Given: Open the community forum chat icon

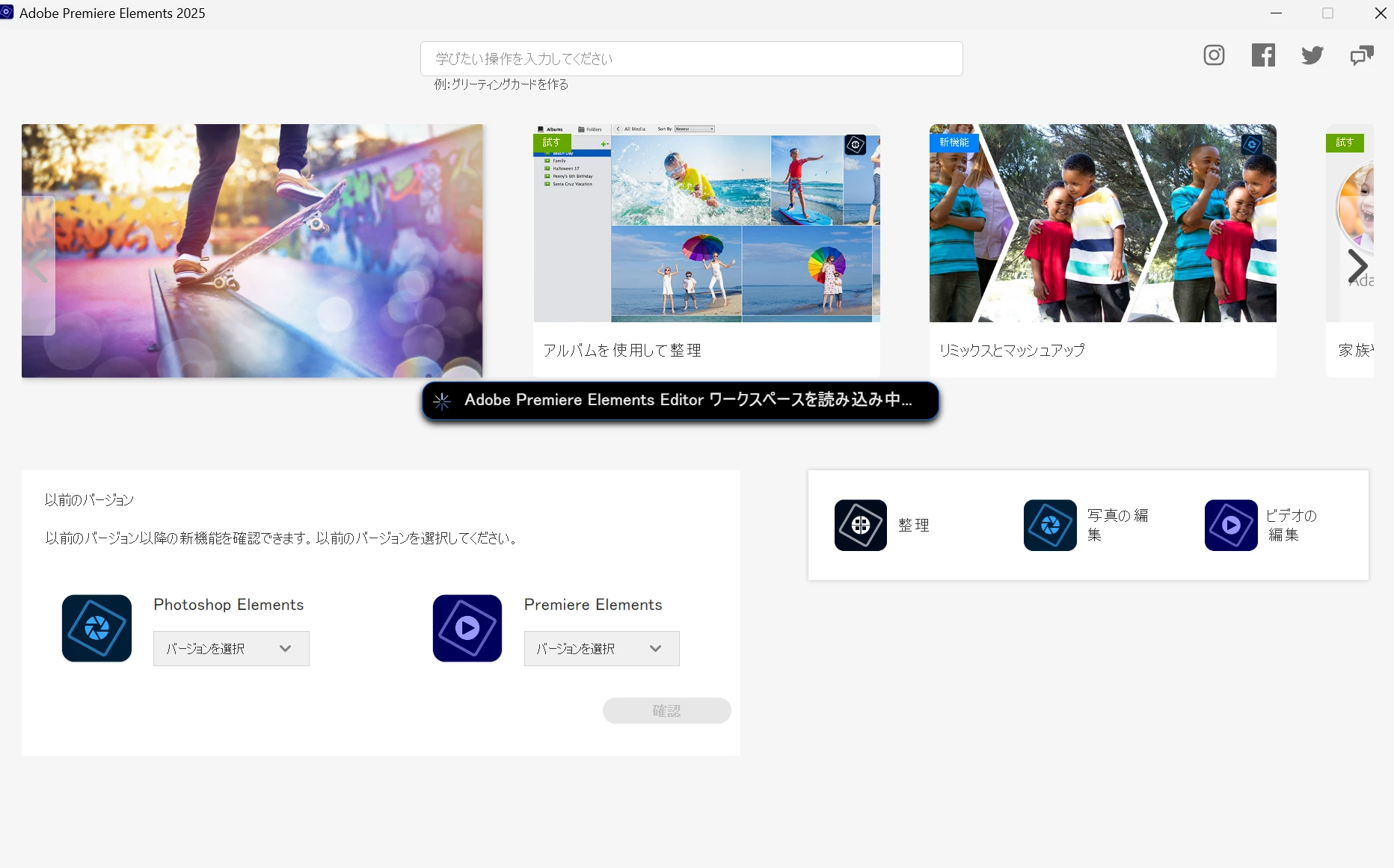Looking at the screenshot, I should pos(1362,55).
